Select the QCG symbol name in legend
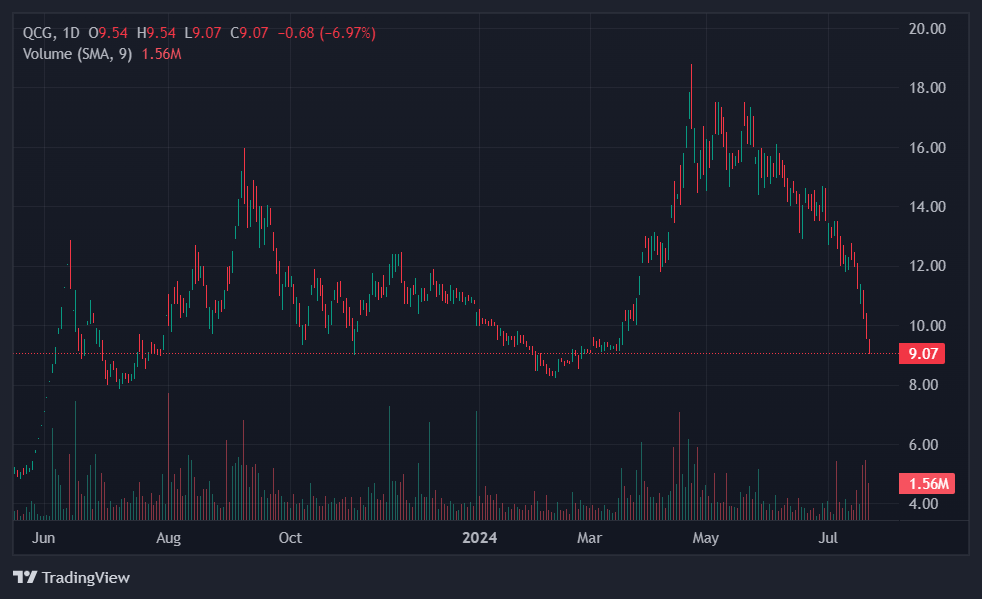The image size is (982, 599). (x=38, y=33)
